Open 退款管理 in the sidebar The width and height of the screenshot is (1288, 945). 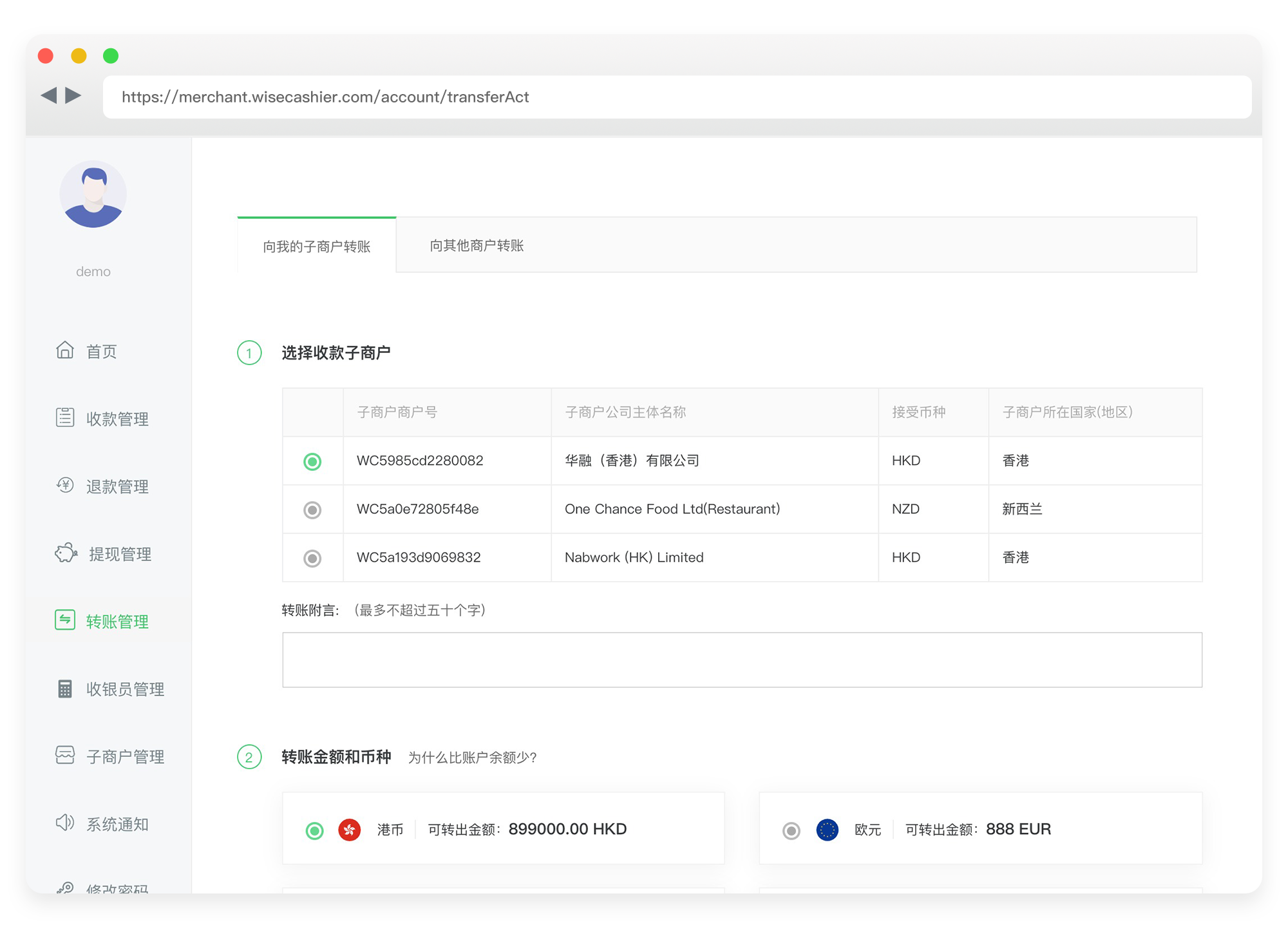coord(117,486)
